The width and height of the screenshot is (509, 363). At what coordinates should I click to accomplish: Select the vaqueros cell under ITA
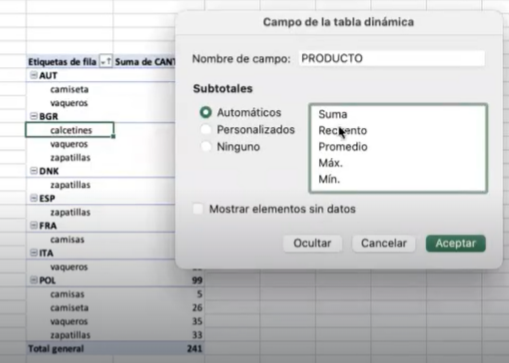pos(70,267)
